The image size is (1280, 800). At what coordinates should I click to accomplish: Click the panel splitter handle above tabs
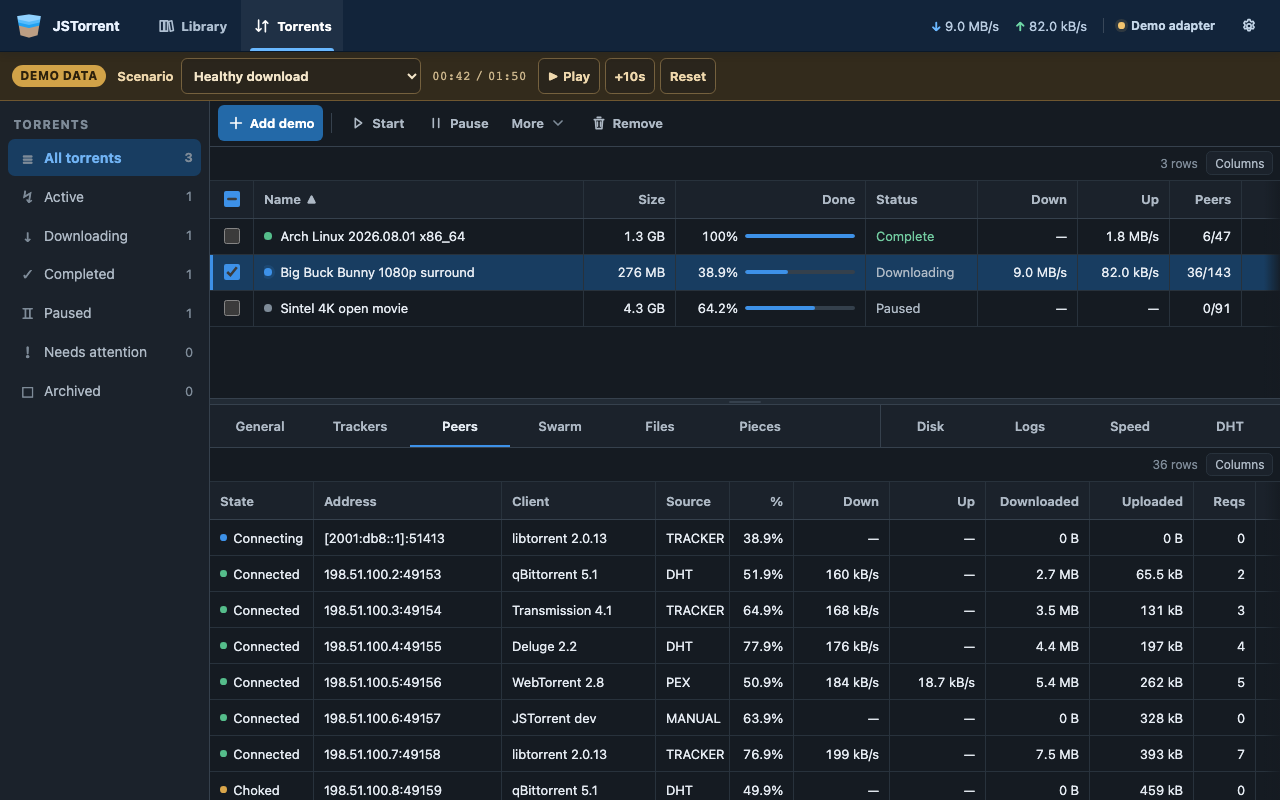coord(745,402)
